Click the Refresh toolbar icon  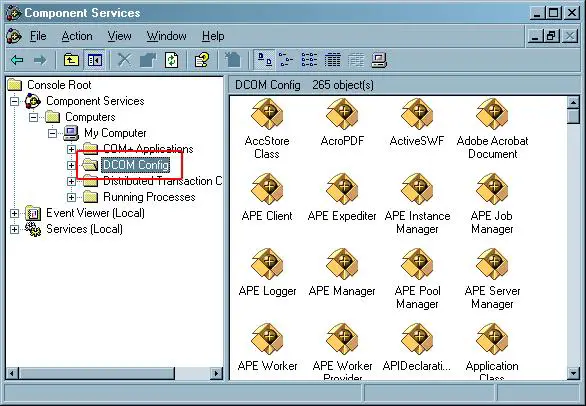[x=172, y=60]
